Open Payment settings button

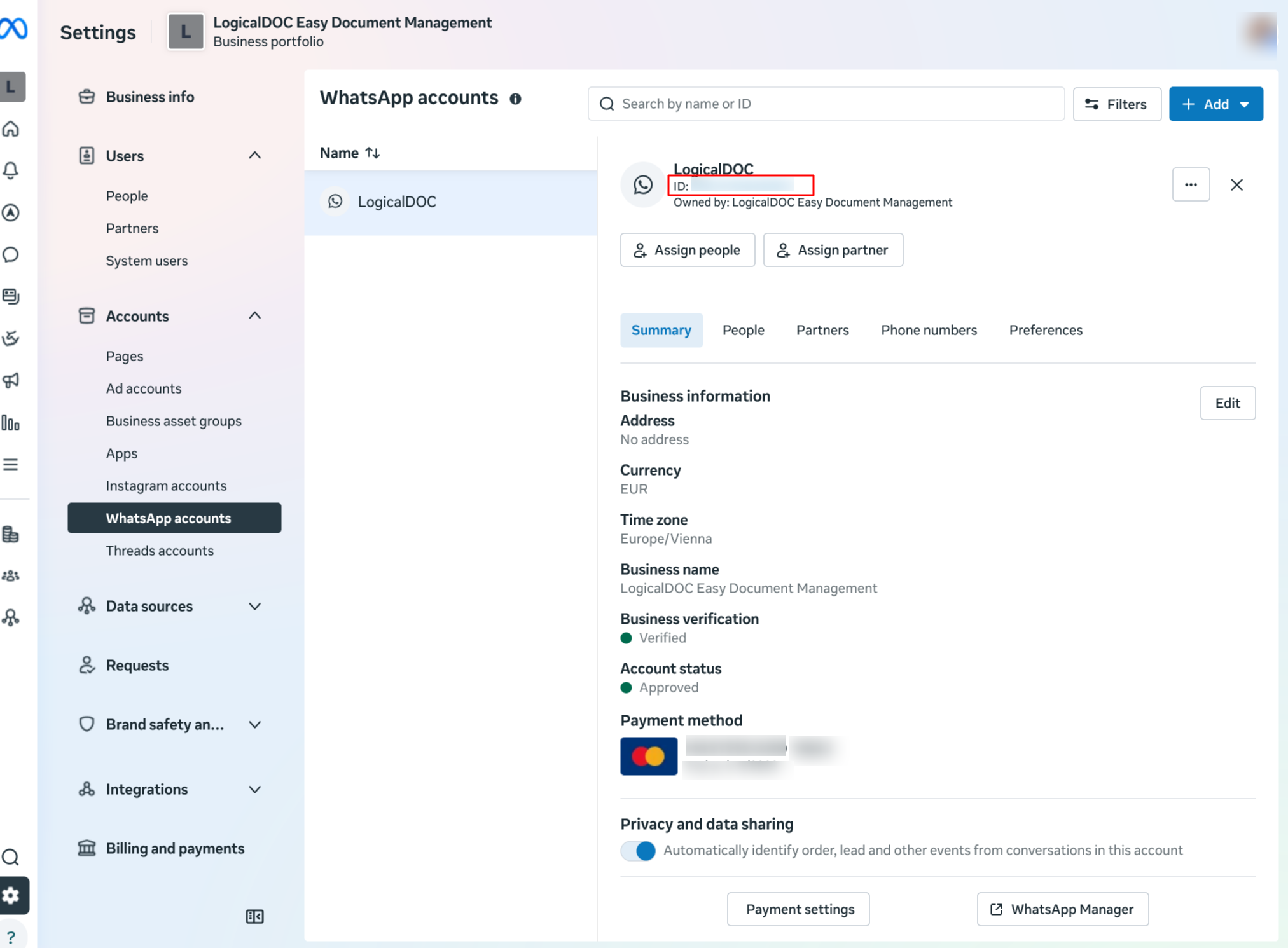(798, 909)
